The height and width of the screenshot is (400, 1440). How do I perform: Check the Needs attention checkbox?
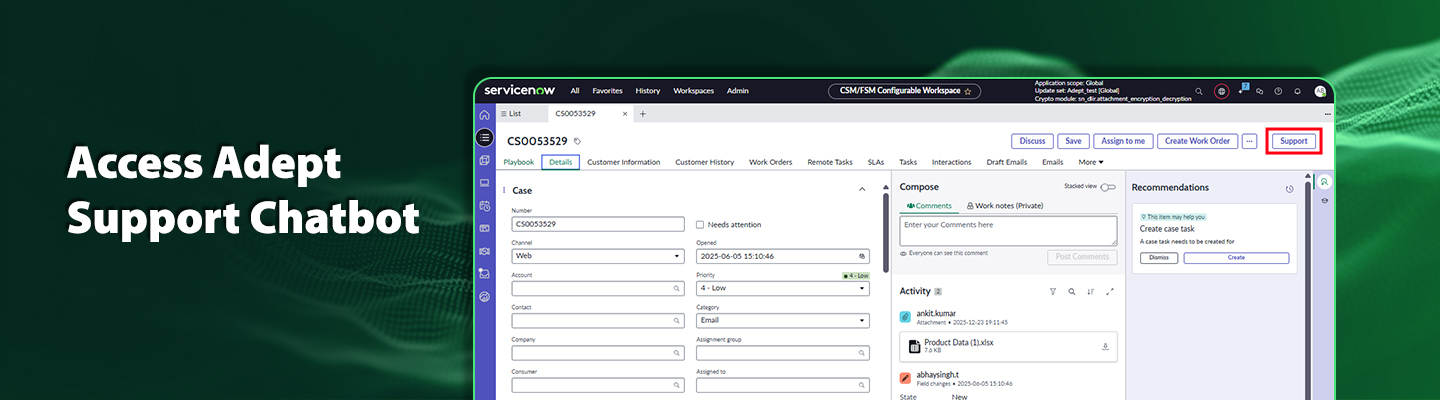[x=700, y=225]
